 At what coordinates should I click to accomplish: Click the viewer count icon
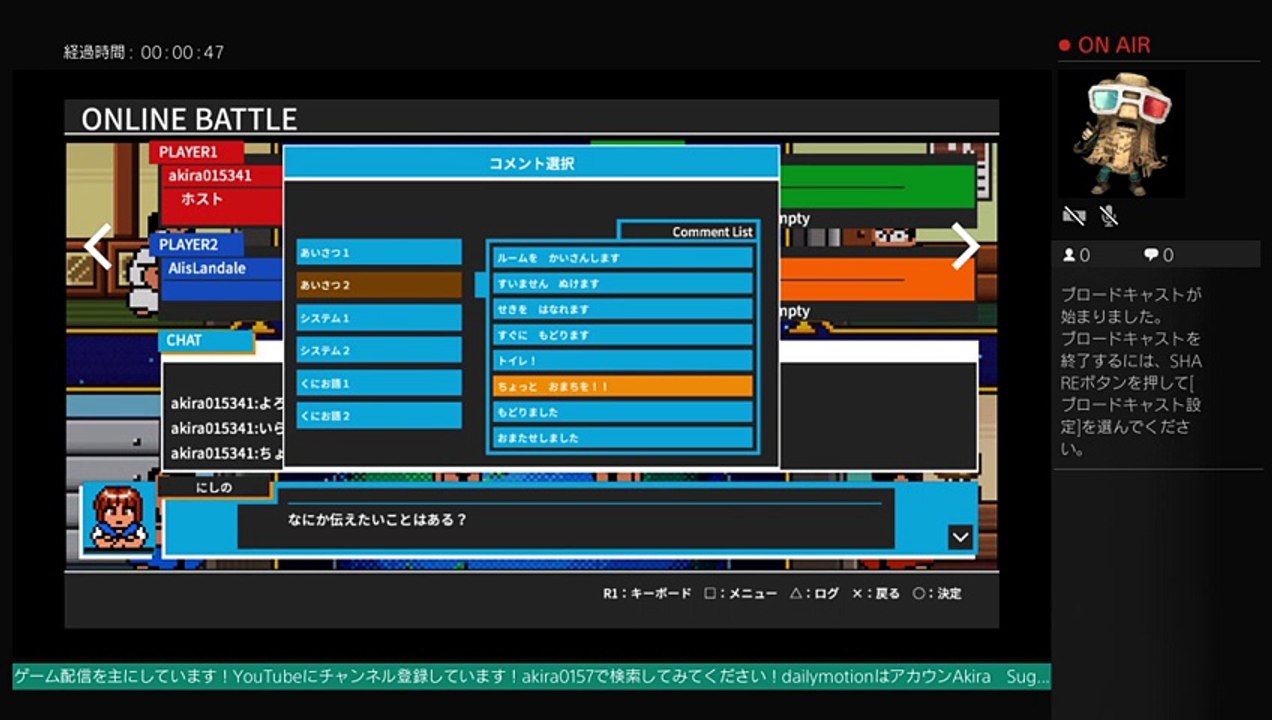pyautogui.click(x=1069, y=255)
